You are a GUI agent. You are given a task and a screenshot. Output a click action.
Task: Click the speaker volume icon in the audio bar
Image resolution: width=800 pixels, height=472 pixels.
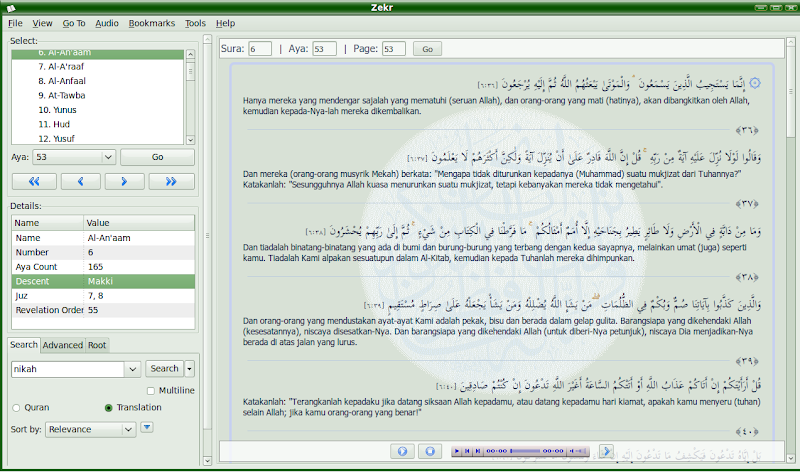[572, 451]
